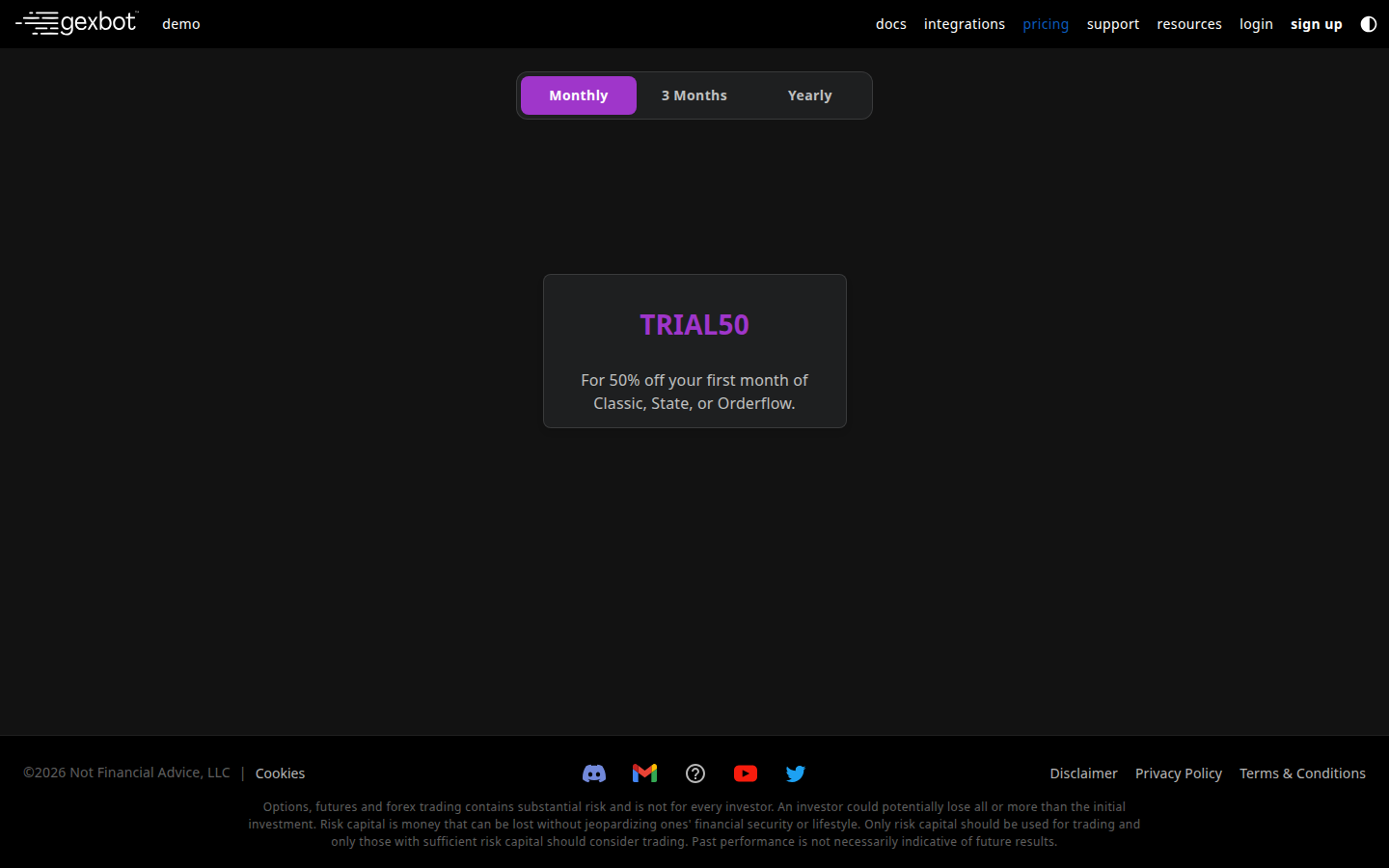Open the Cookies link in the footer

(280, 773)
